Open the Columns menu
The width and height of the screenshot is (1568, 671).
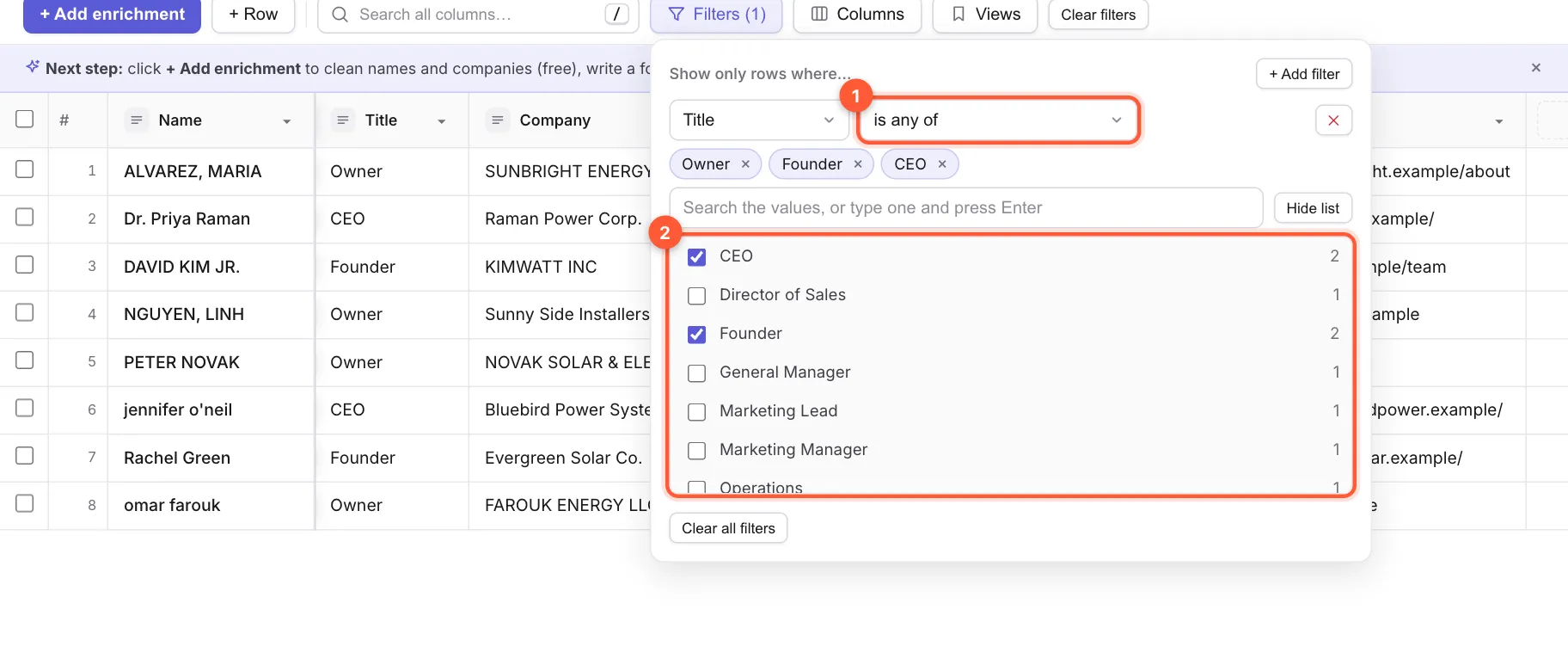pyautogui.click(x=857, y=15)
